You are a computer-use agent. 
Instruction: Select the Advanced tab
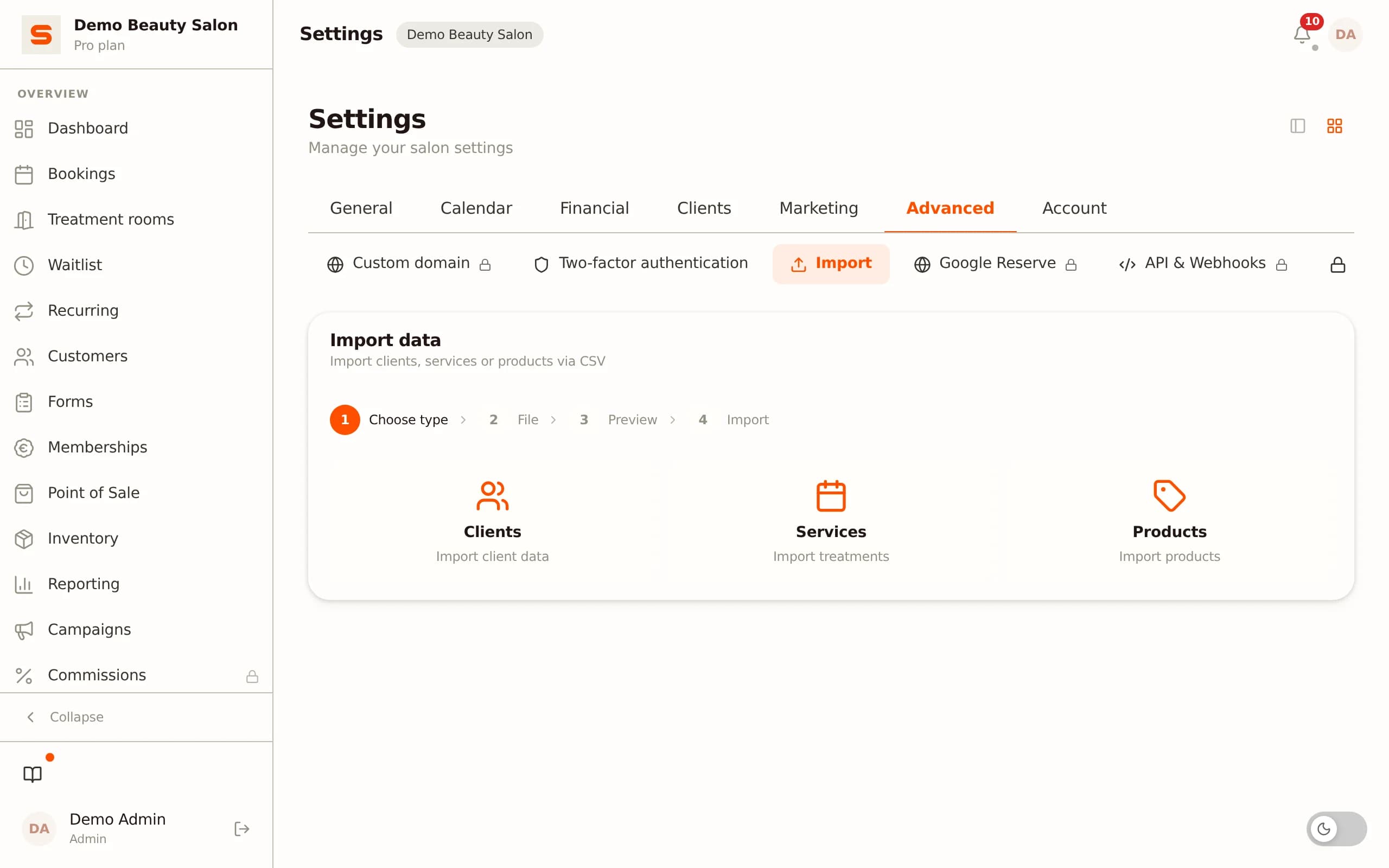(x=950, y=208)
